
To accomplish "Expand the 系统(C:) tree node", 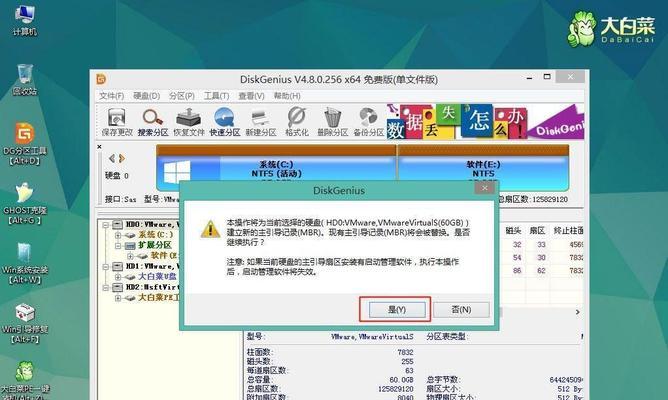I will 118,235.
